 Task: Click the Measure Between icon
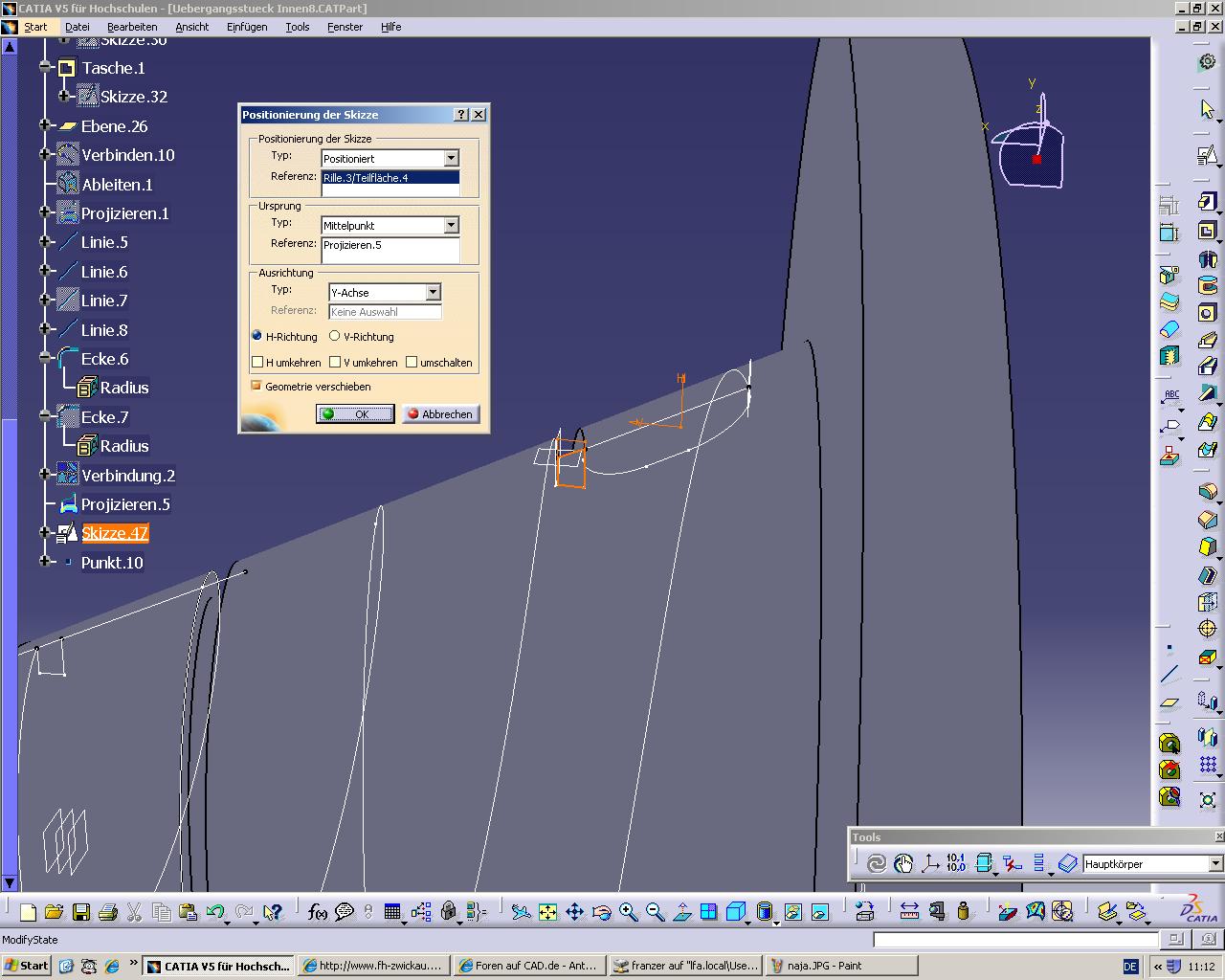click(x=909, y=912)
